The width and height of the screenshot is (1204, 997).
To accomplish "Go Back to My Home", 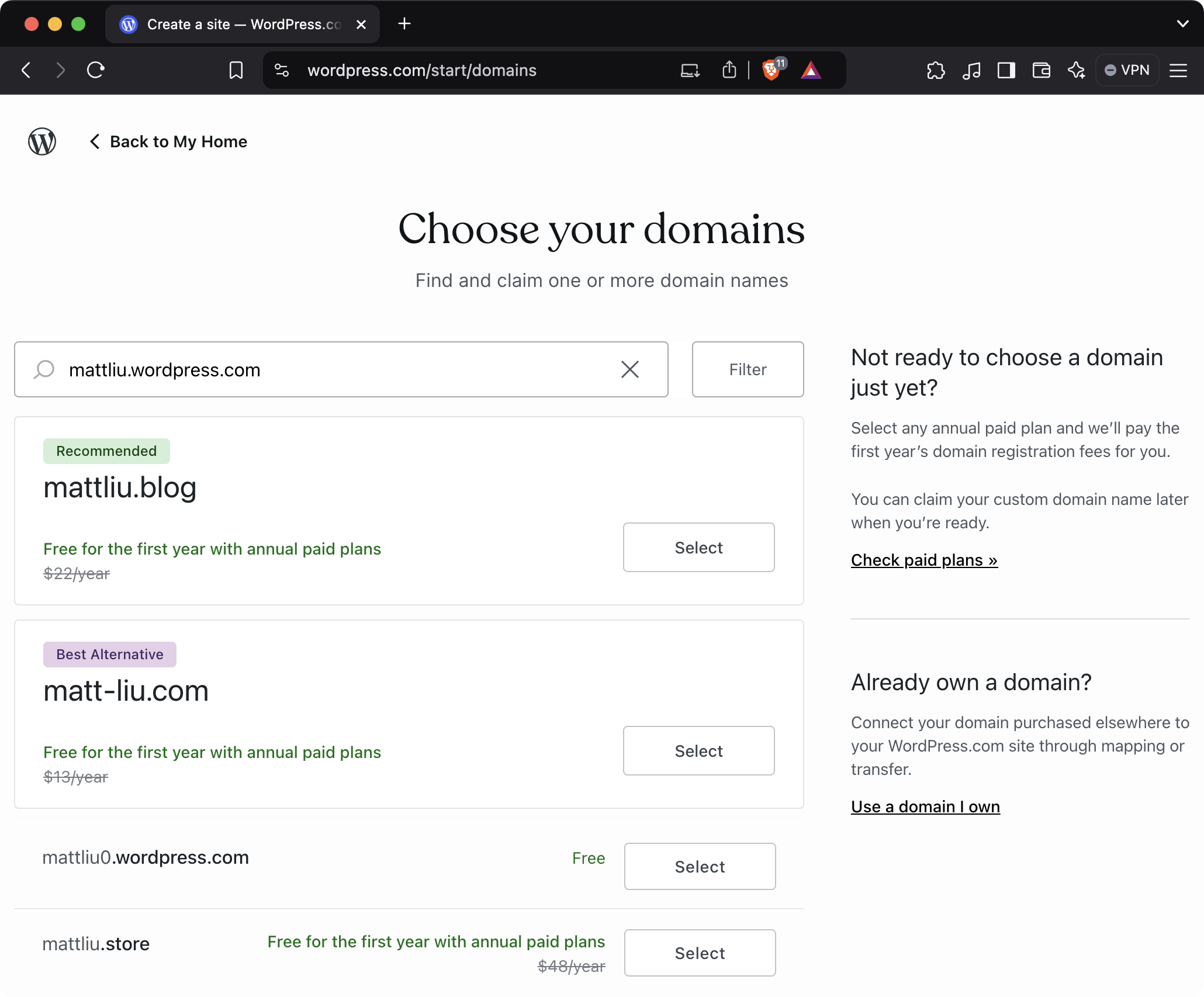I will pos(169,141).
